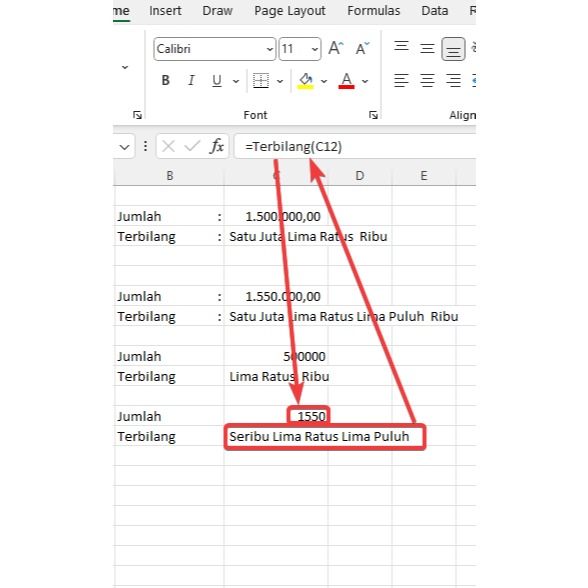Apply the red Font Color
This screenshot has height=588, width=588.
[346, 81]
